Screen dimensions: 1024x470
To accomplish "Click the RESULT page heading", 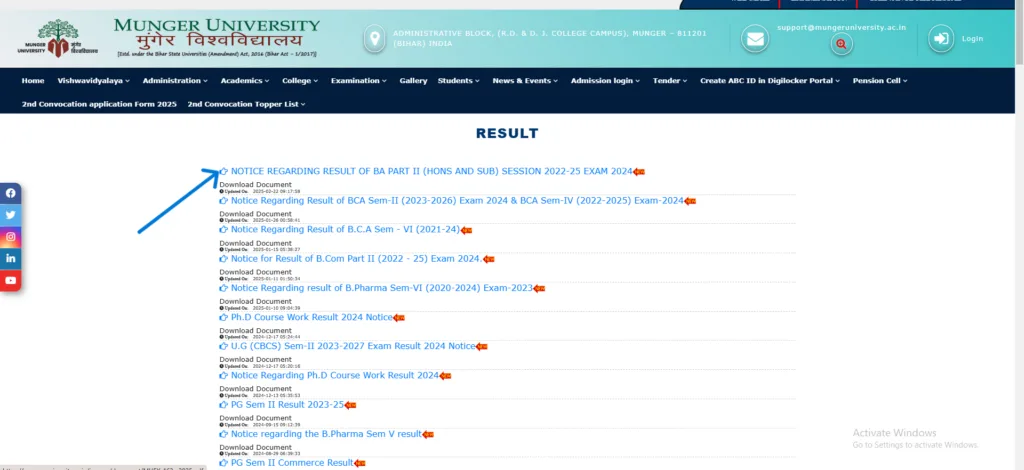I will coord(507,133).
